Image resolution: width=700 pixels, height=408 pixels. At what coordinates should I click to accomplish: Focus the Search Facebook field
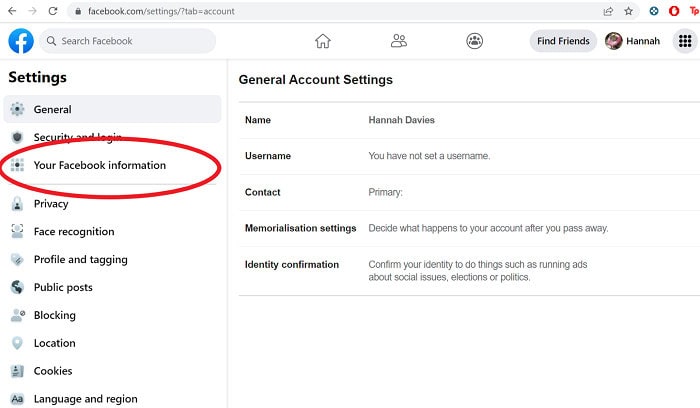point(128,41)
